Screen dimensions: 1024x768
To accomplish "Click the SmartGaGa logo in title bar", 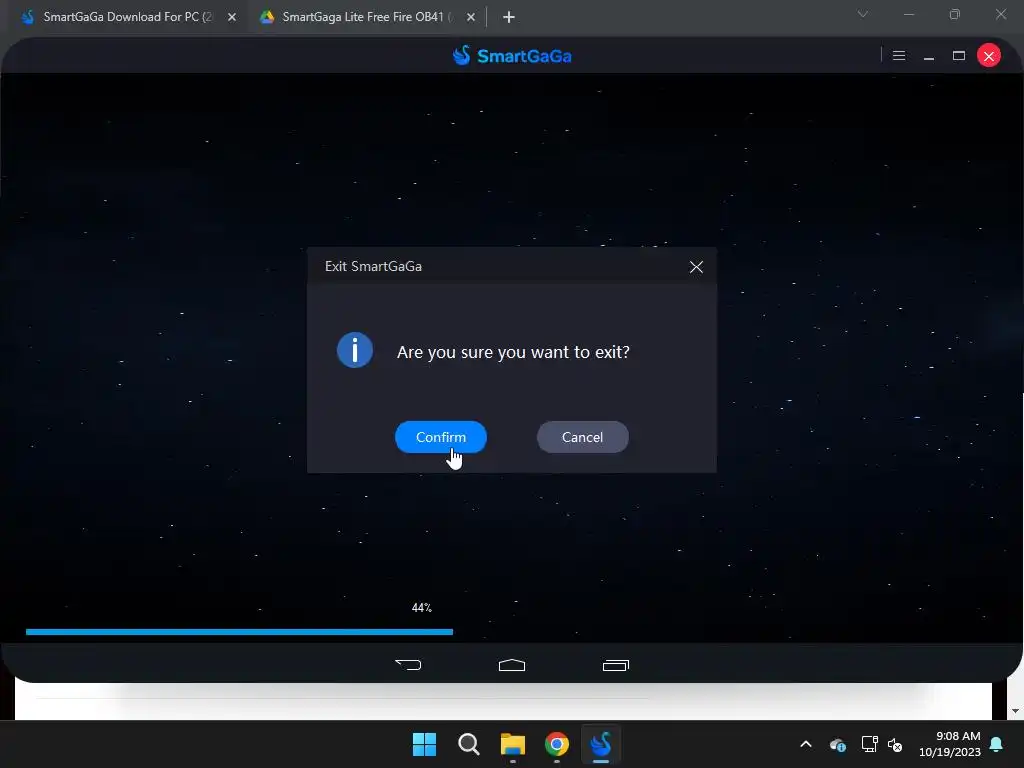I will [x=512, y=56].
